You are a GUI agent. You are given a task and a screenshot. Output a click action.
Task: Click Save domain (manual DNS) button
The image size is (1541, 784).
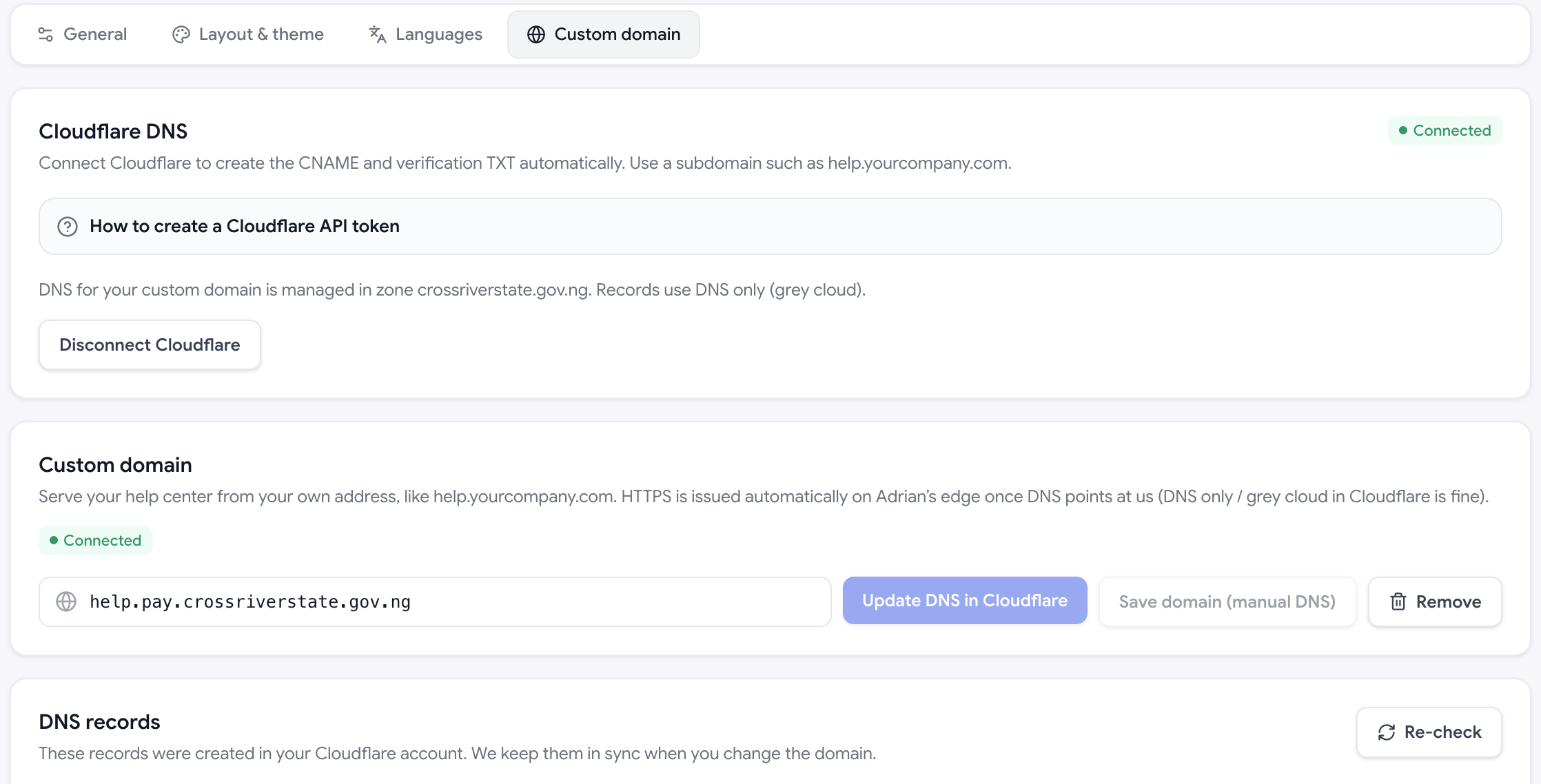1227,601
